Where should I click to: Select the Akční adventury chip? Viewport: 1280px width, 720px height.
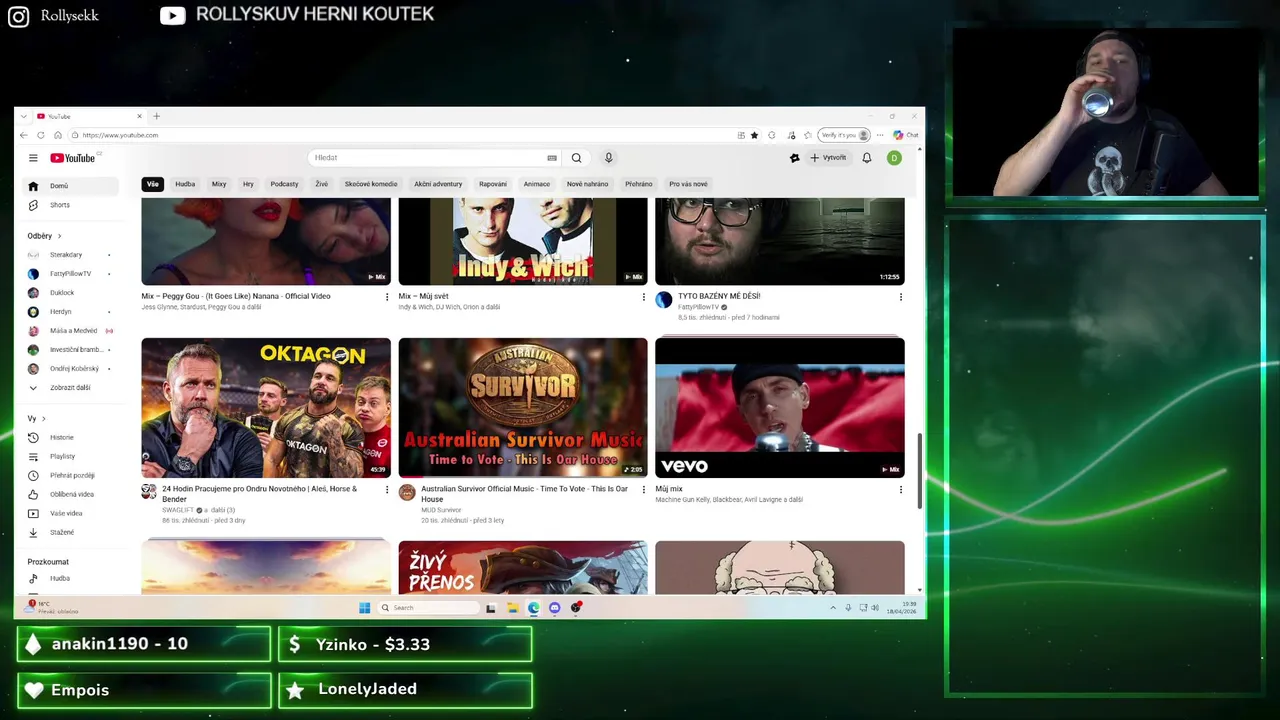click(x=438, y=184)
